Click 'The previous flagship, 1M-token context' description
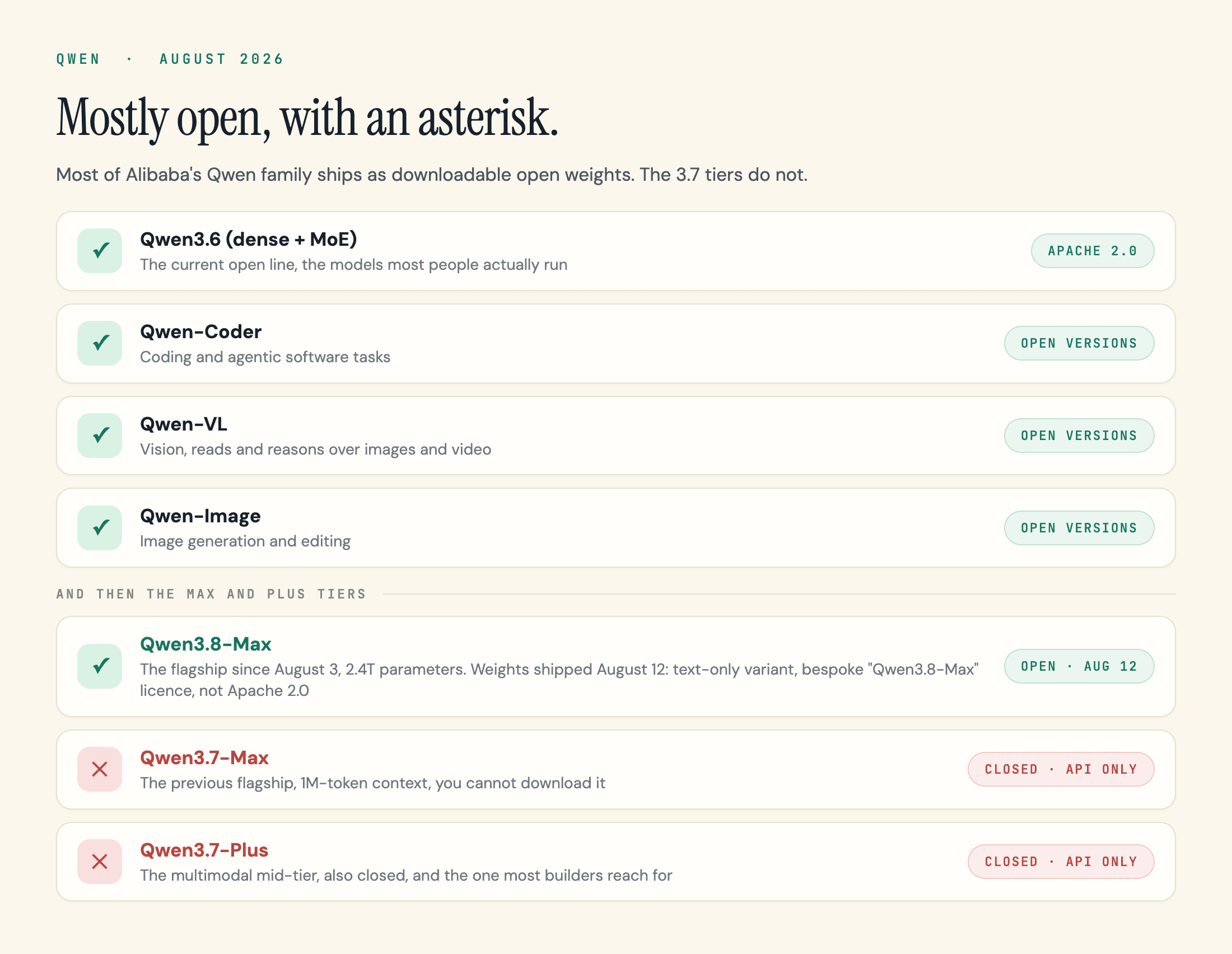Image resolution: width=1232 pixels, height=954 pixels. coord(372,783)
